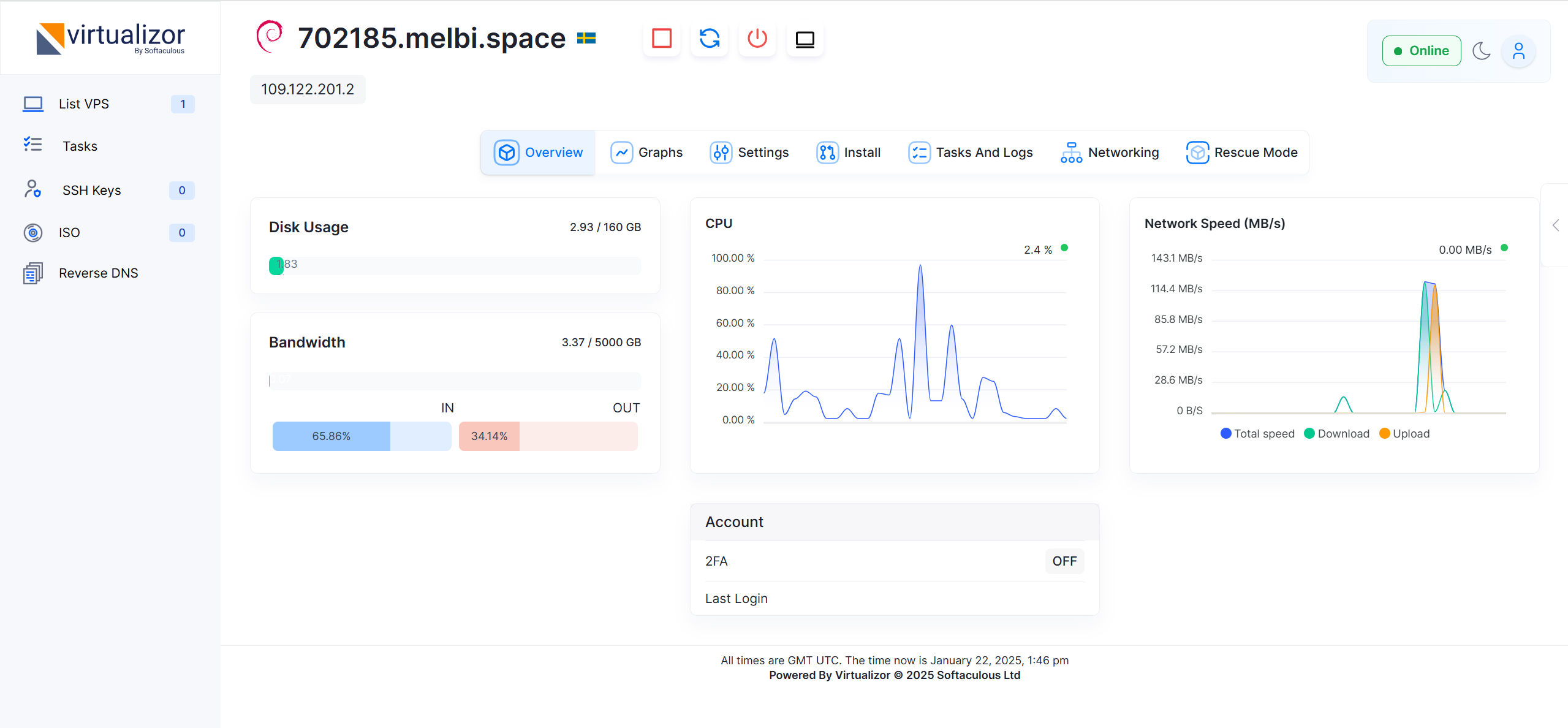Viewport: 1568px width, 728px height.
Task: Toggle the Upload legend swatch
Action: [1385, 434]
